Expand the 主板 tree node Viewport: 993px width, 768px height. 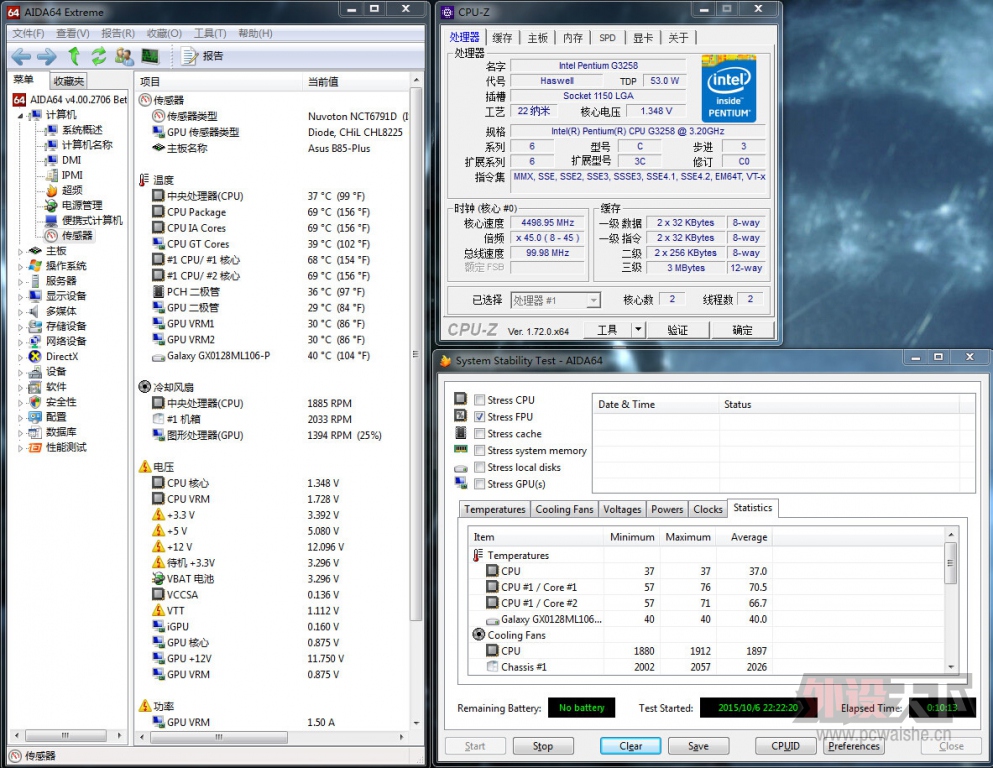[x=20, y=251]
